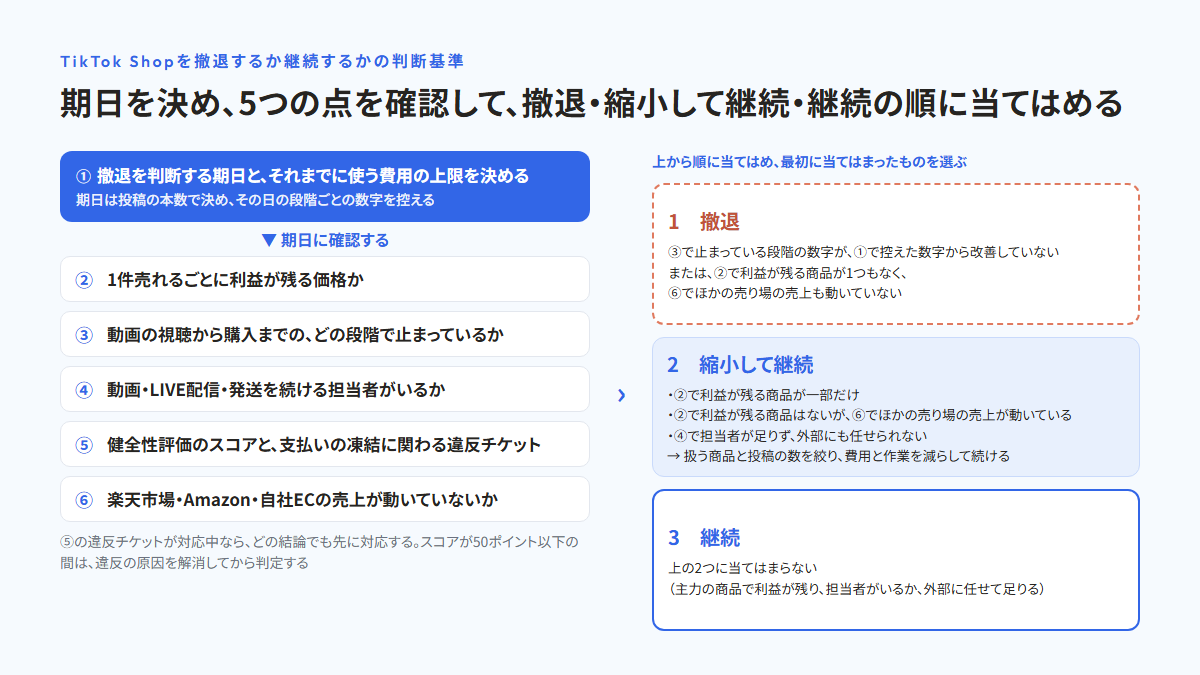Select the row '楽天市場・Amazon・自社ECの売上が動いていないか'
The width and height of the screenshot is (1200, 675).
click(325, 499)
